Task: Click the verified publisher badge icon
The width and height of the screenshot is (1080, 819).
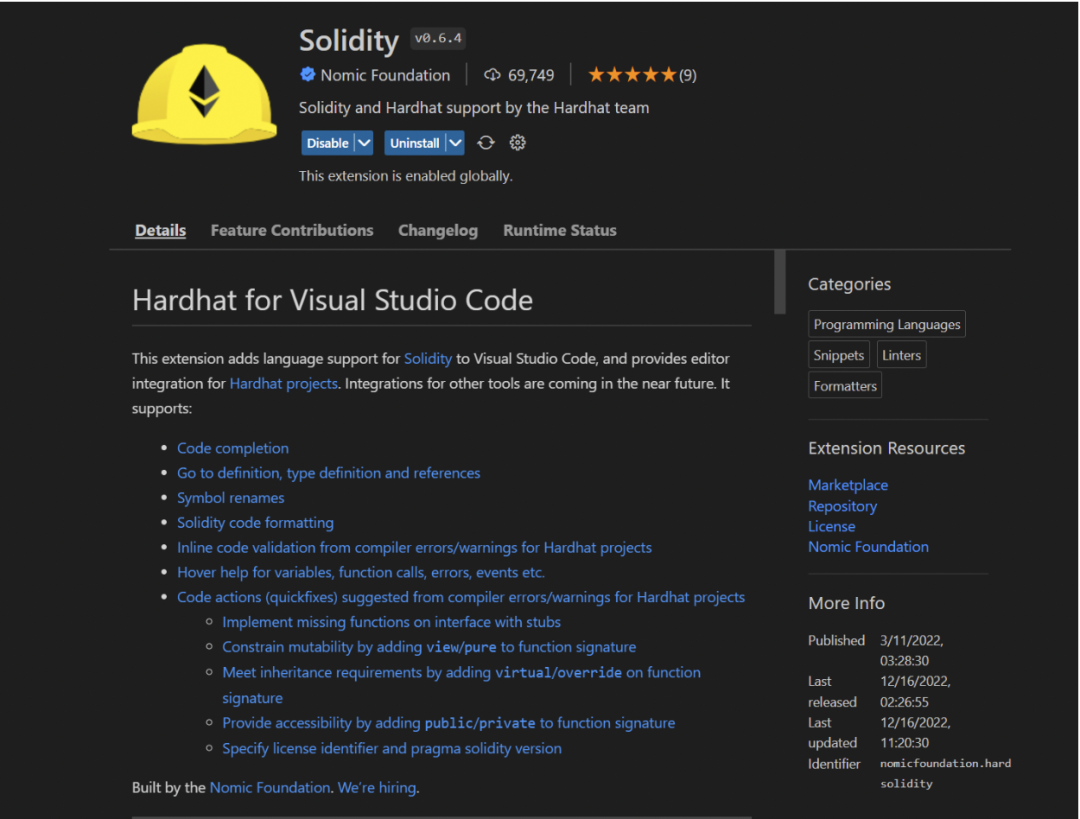Action: coord(308,74)
